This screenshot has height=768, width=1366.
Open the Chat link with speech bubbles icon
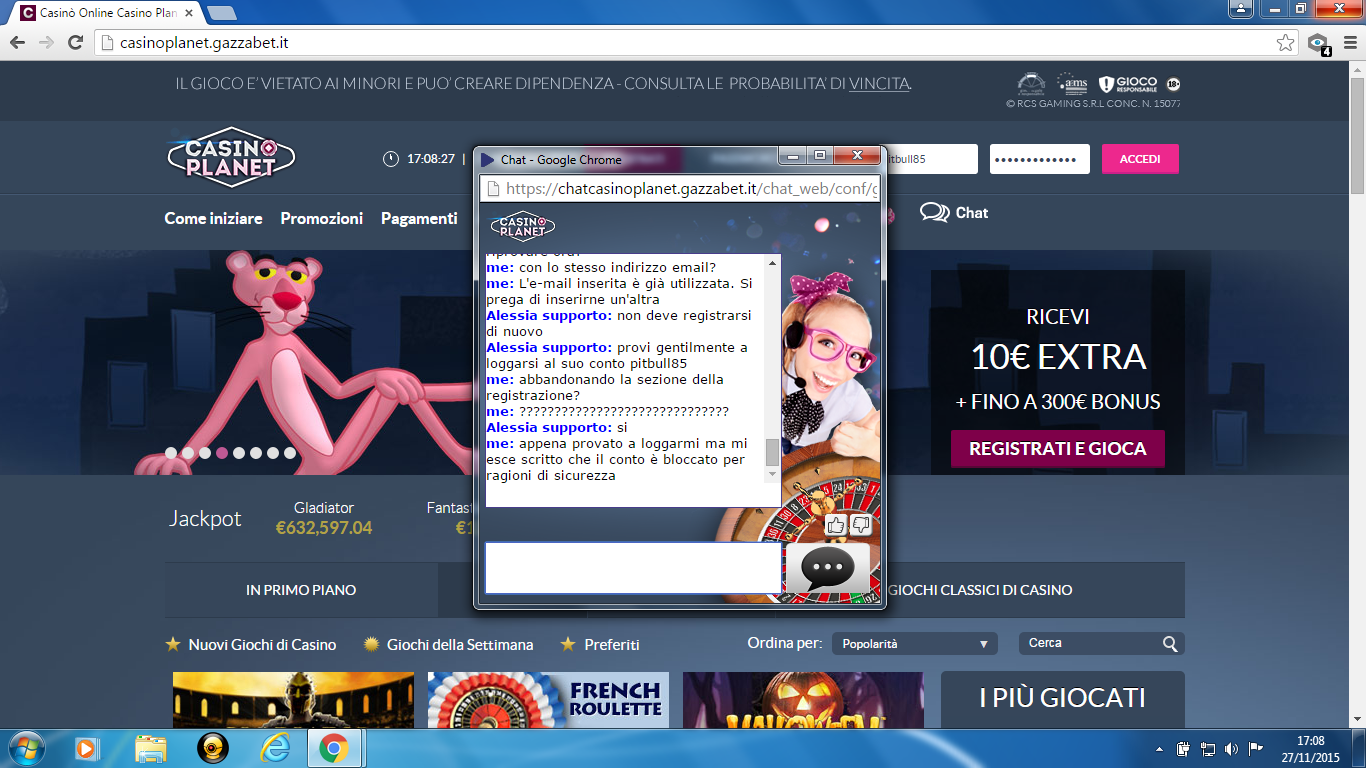pyautogui.click(x=954, y=212)
